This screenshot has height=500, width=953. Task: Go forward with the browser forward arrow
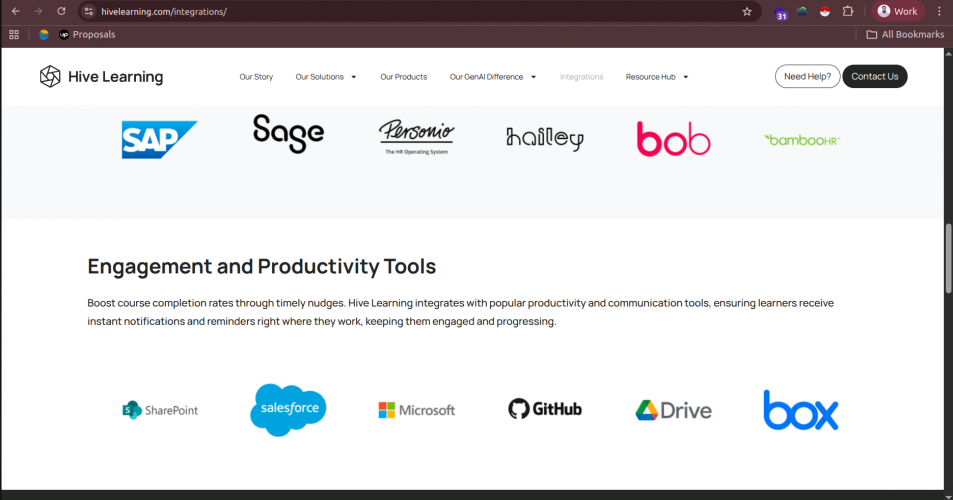[38, 12]
